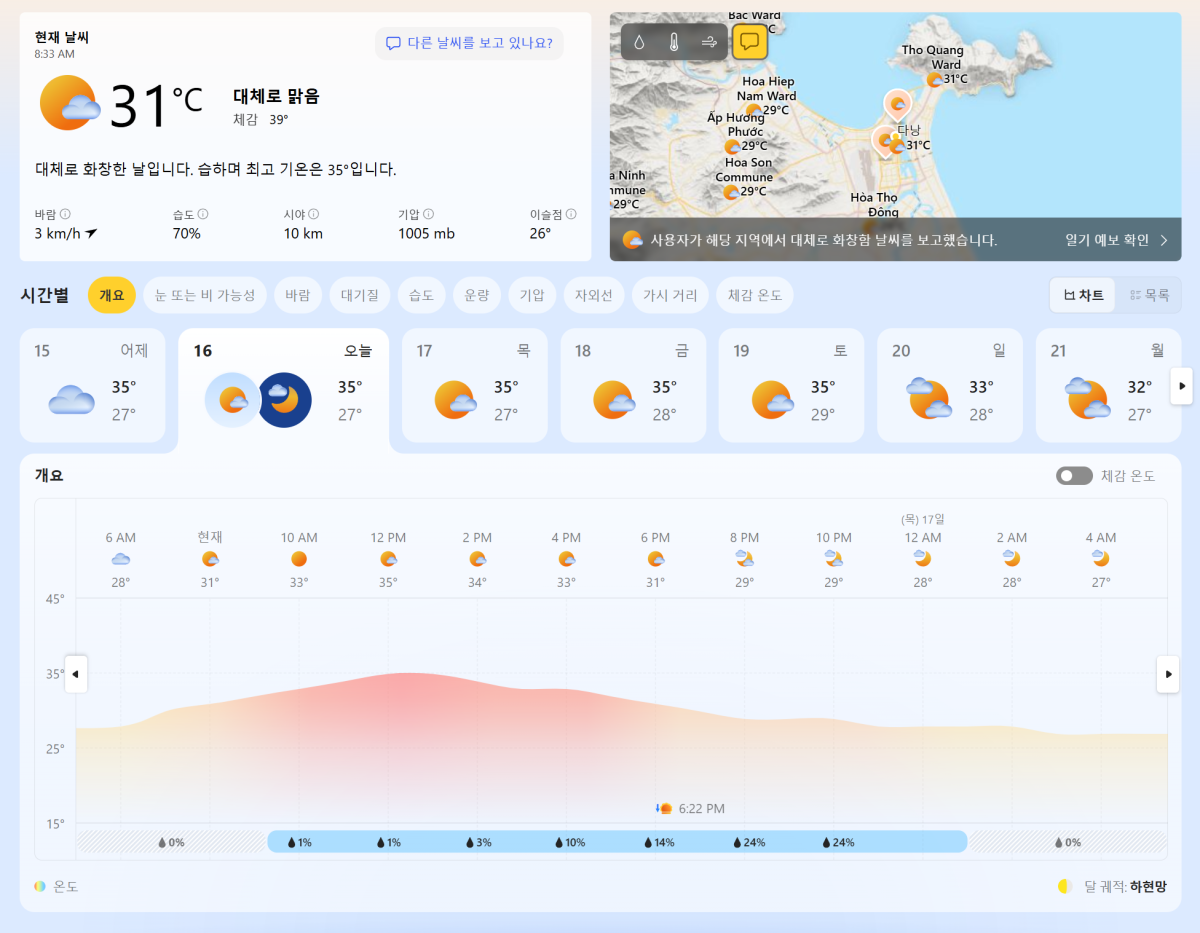Viewport: 1200px width, 933px height.
Task: Click the 대체로 맑음 condition text
Action: (x=276, y=96)
